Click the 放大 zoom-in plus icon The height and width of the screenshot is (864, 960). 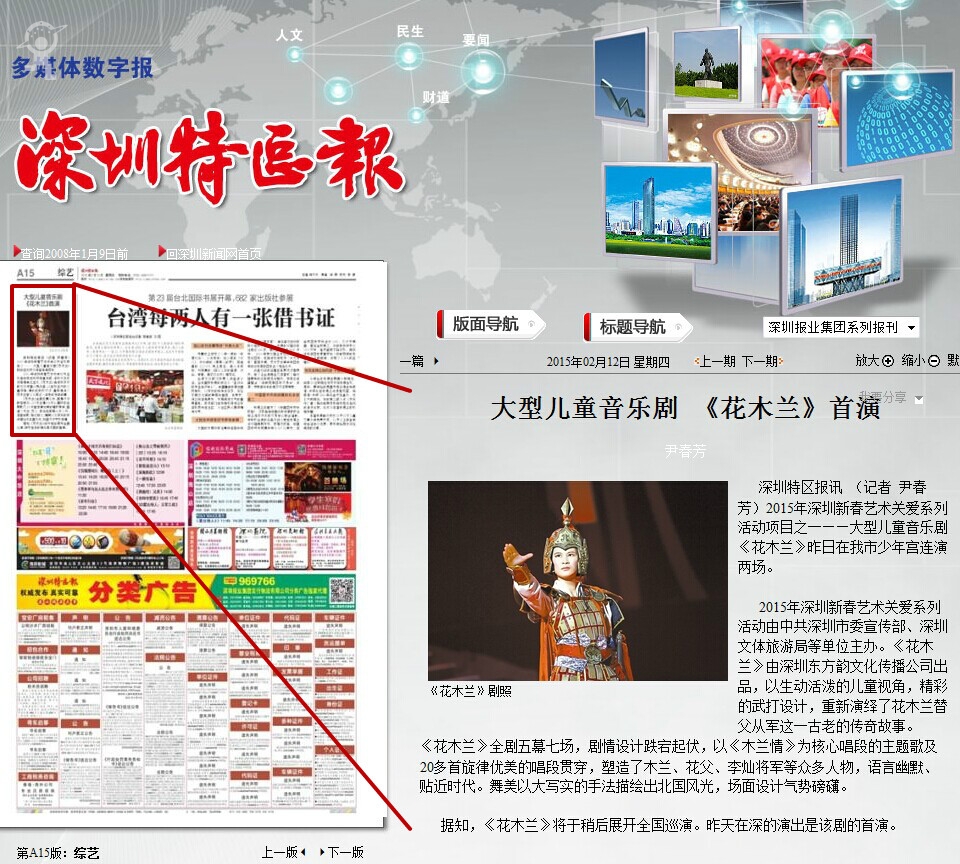pos(888,361)
